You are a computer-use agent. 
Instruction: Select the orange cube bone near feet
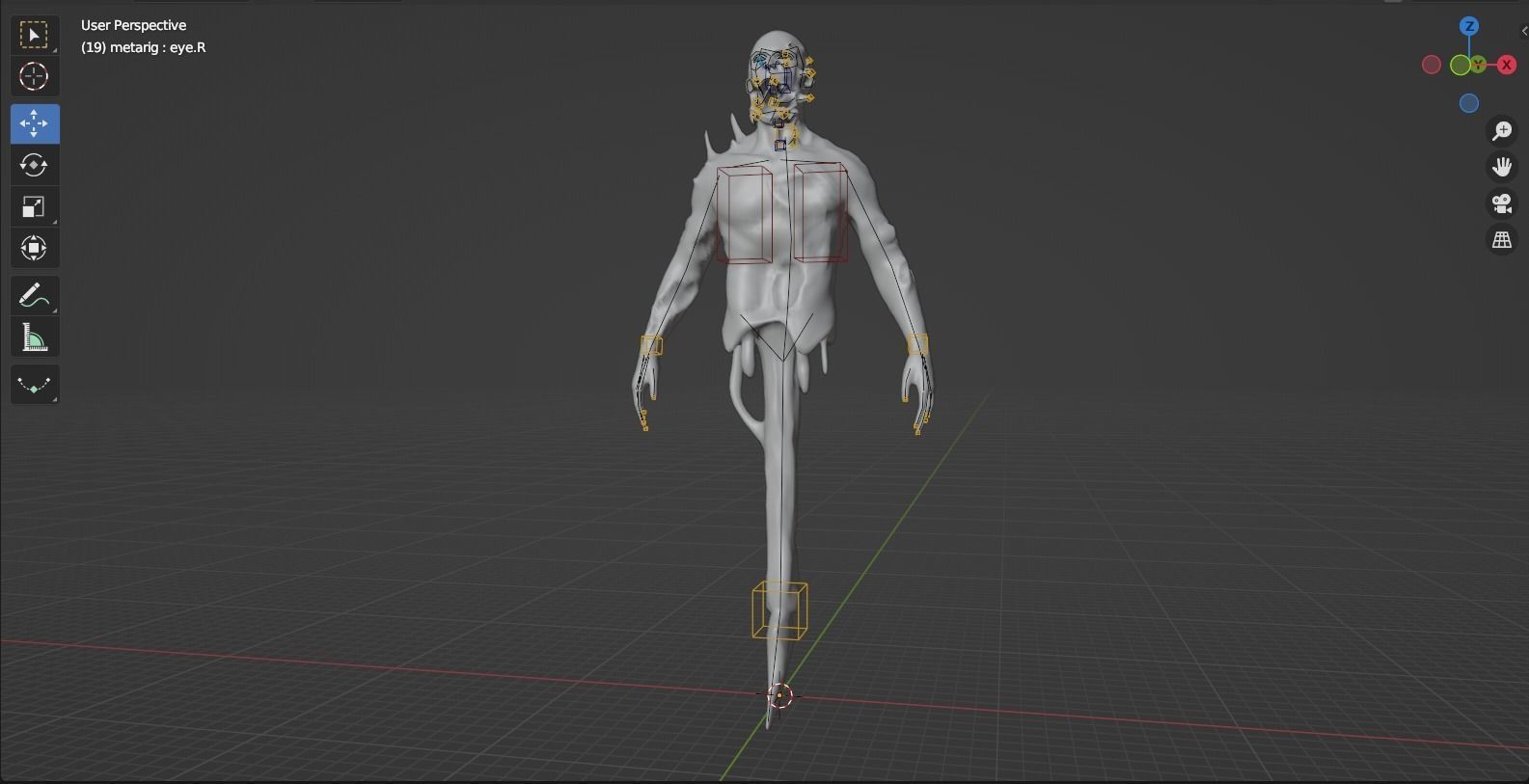pos(779,609)
